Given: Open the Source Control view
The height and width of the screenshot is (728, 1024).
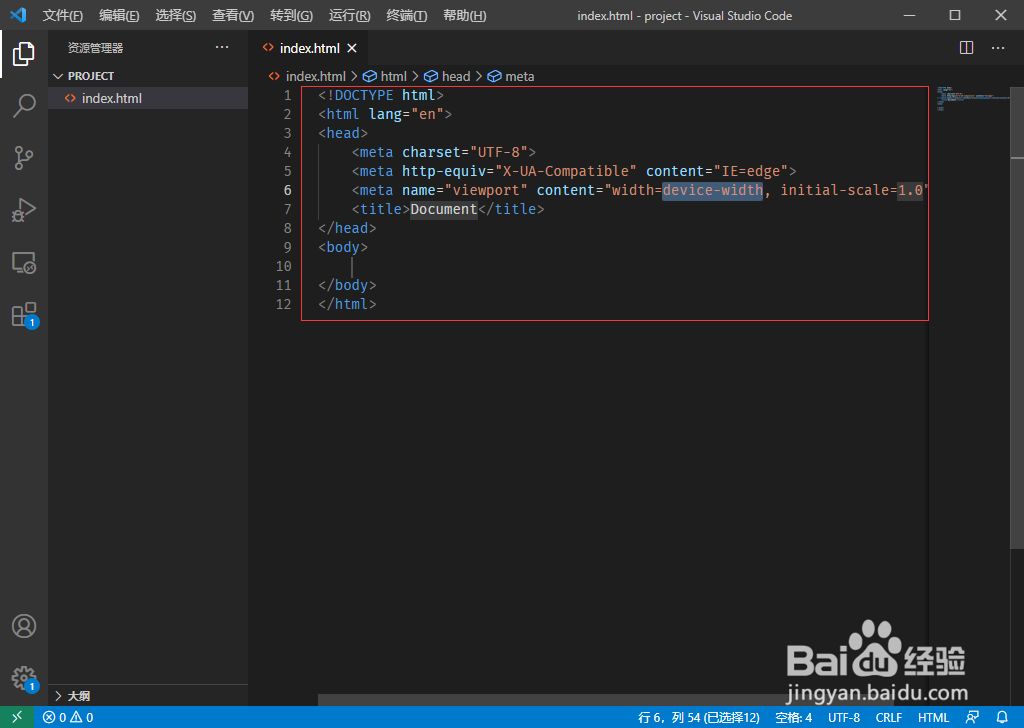Looking at the screenshot, I should click(24, 157).
